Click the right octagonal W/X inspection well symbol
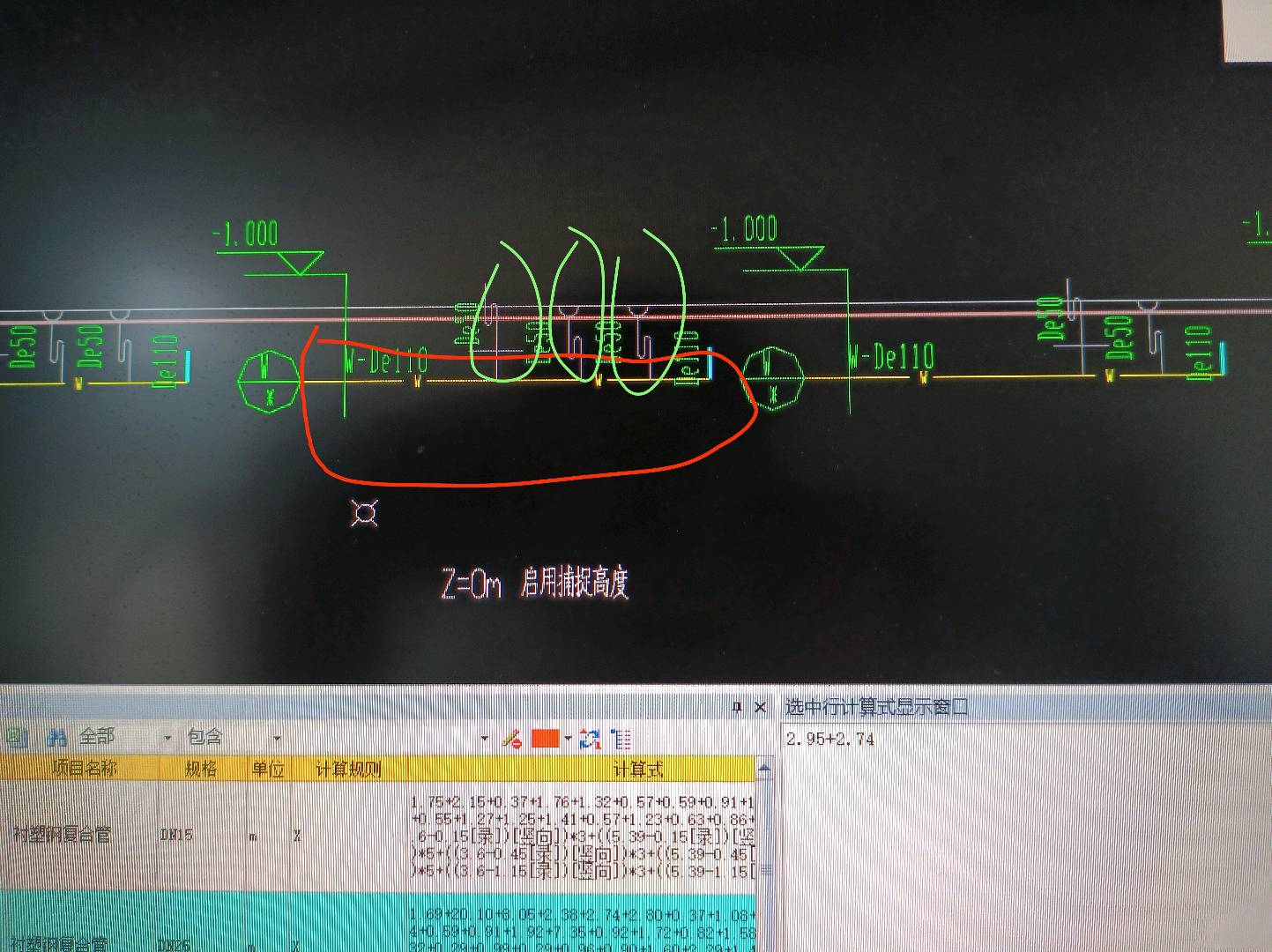 772,378
